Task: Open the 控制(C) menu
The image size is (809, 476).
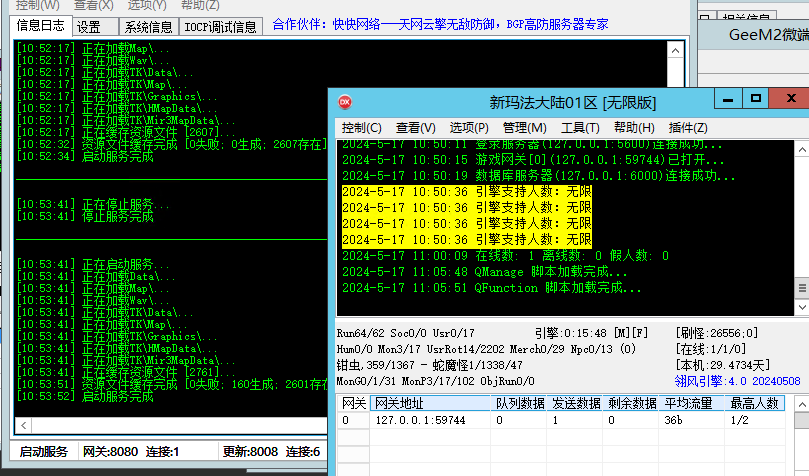Action: (361, 128)
